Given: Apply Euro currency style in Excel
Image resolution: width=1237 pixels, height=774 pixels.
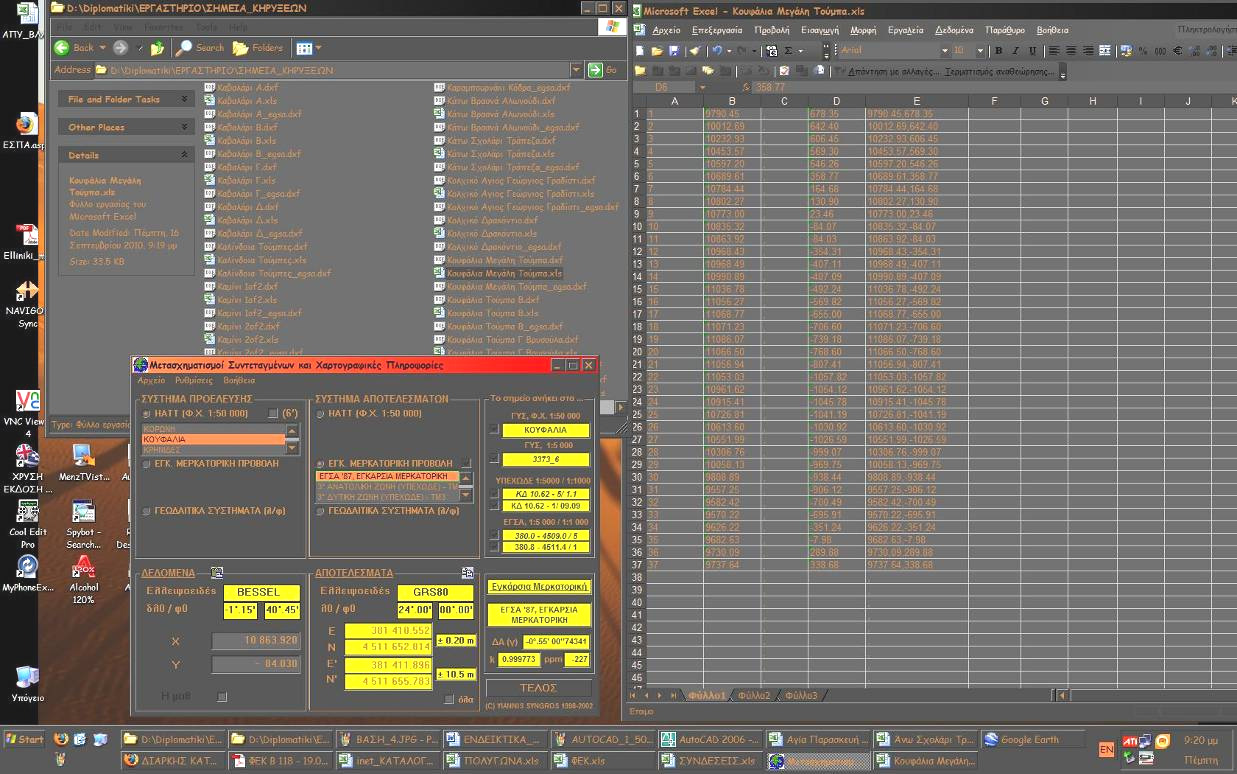Looking at the screenshot, I should point(1177,50).
